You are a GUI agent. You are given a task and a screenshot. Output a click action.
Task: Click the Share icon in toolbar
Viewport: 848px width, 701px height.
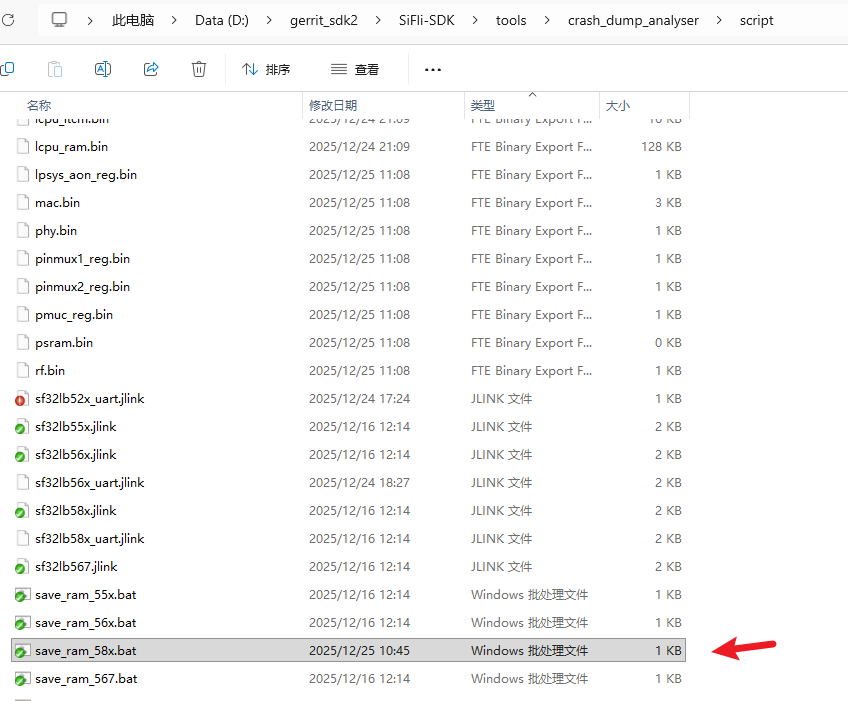tap(151, 69)
